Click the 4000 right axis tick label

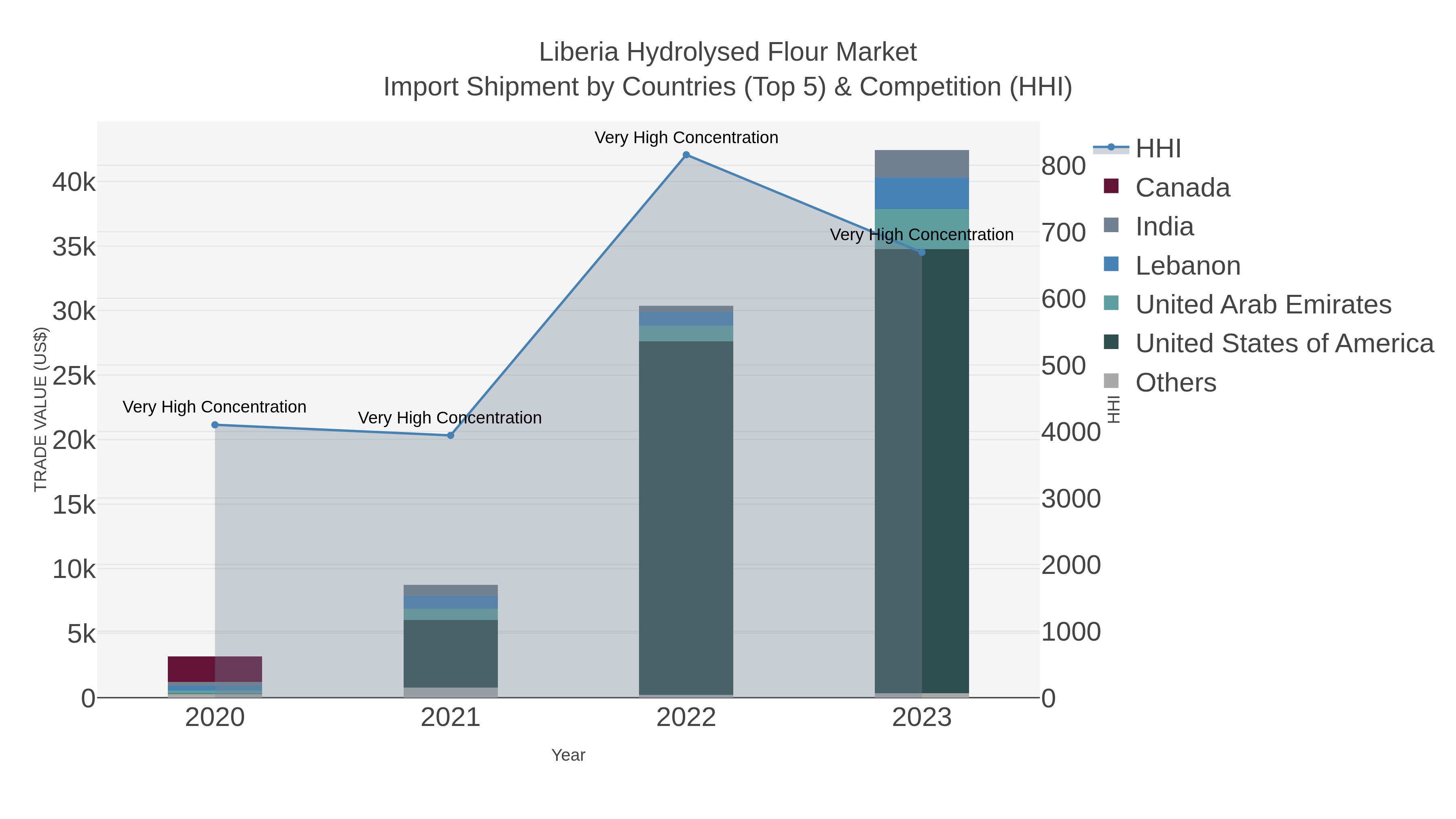click(1071, 432)
